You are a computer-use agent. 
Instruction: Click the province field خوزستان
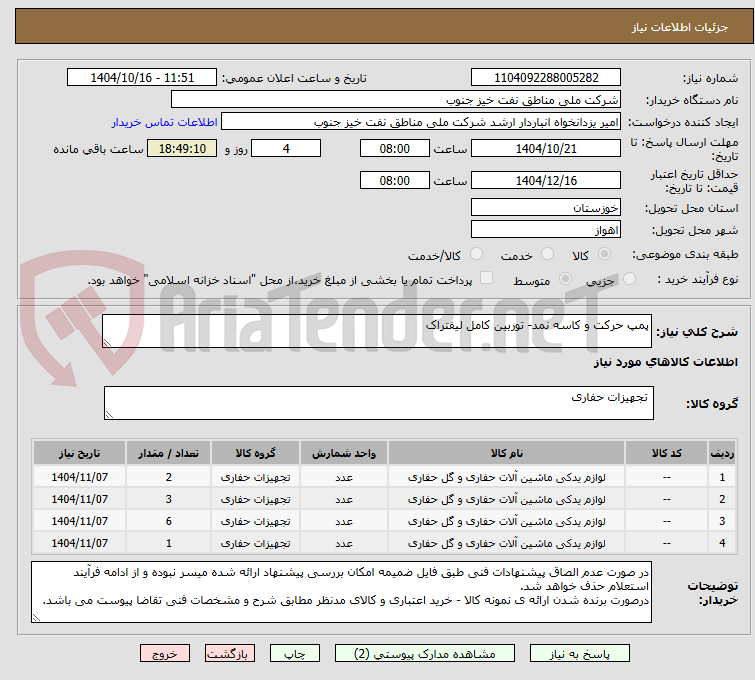[x=546, y=208]
